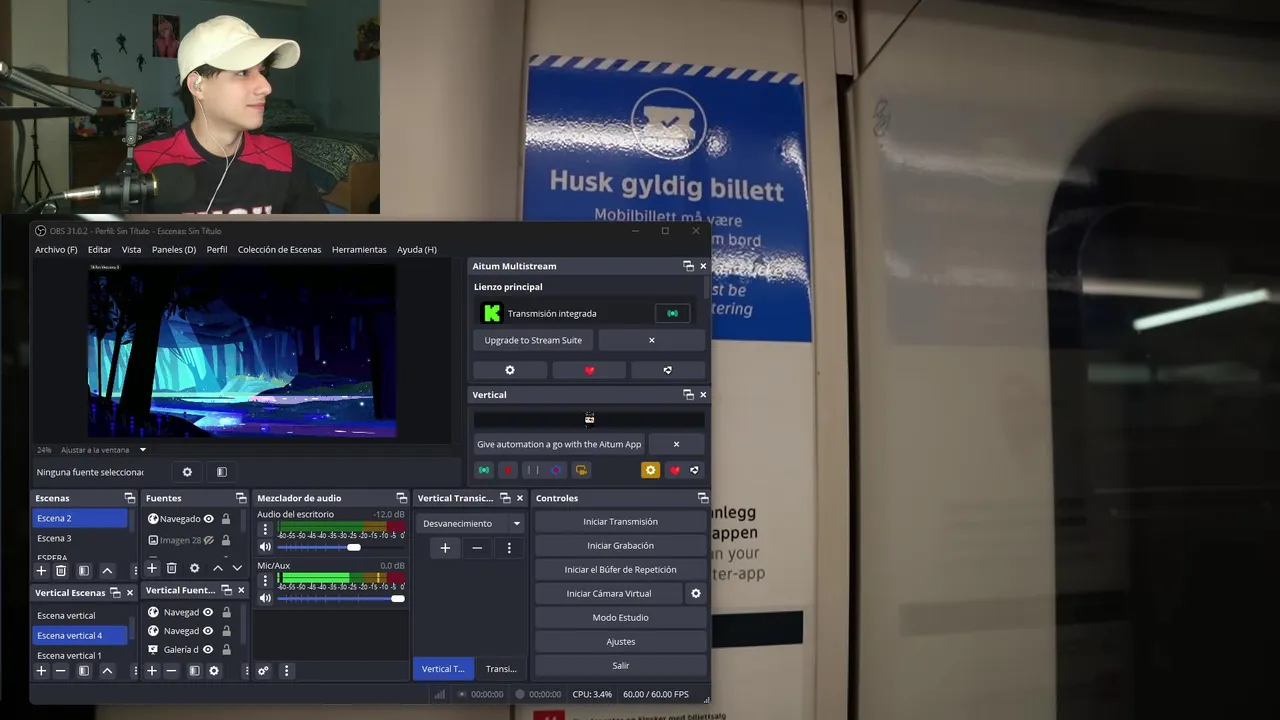
Task: Open Audio del escritorio three-dot menu
Action: point(264,530)
